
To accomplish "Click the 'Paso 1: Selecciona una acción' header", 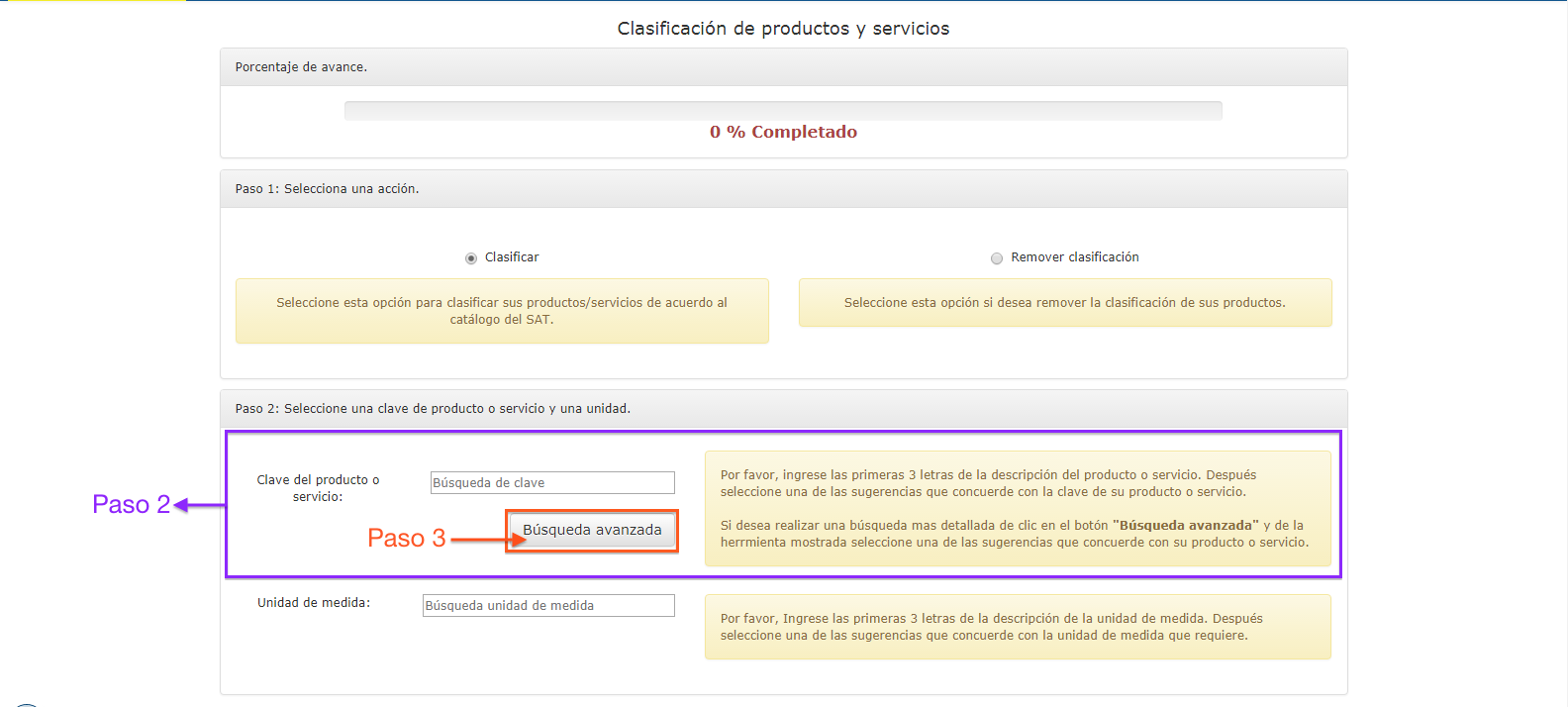I will 327,189.
